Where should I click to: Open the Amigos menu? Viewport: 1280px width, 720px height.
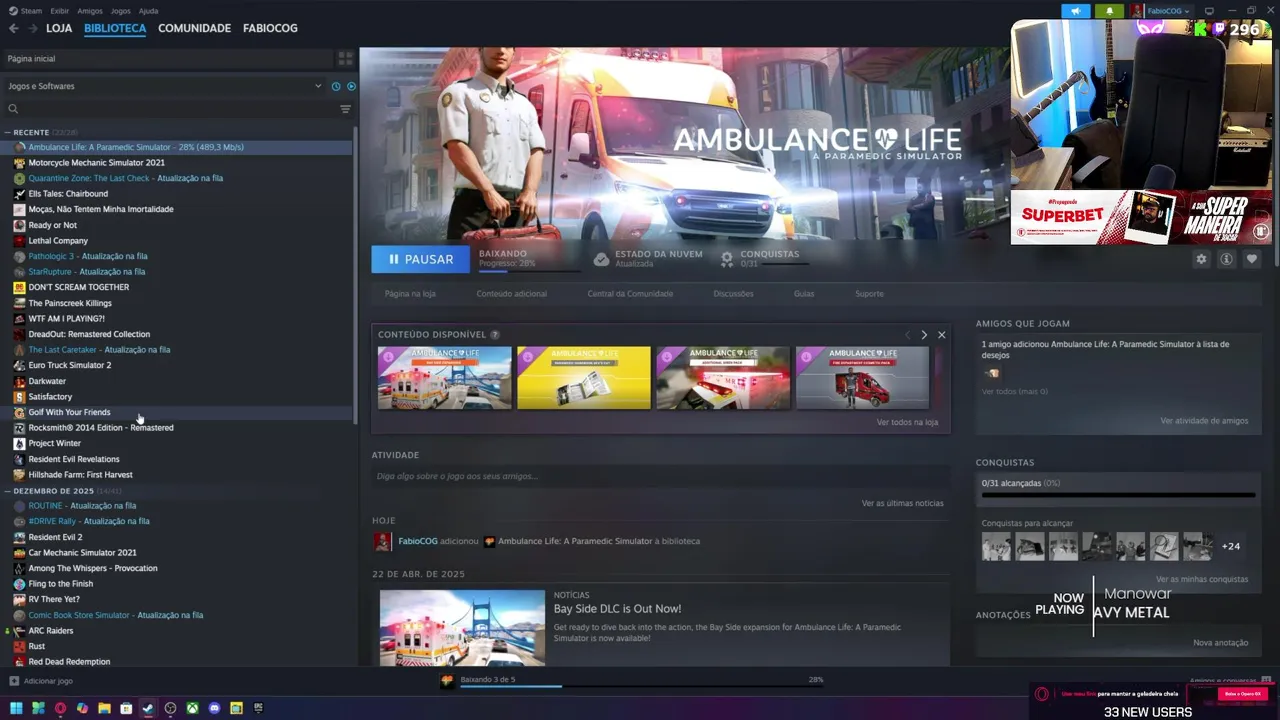90,11
